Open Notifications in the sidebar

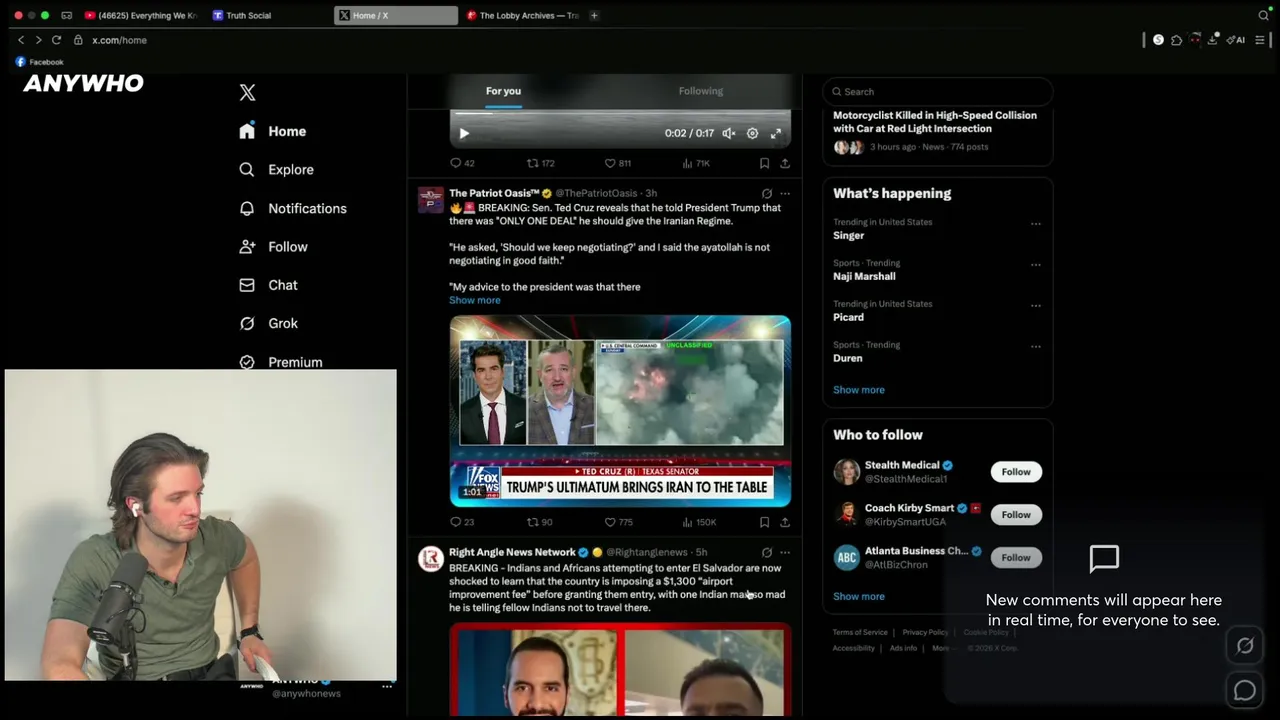(x=293, y=208)
